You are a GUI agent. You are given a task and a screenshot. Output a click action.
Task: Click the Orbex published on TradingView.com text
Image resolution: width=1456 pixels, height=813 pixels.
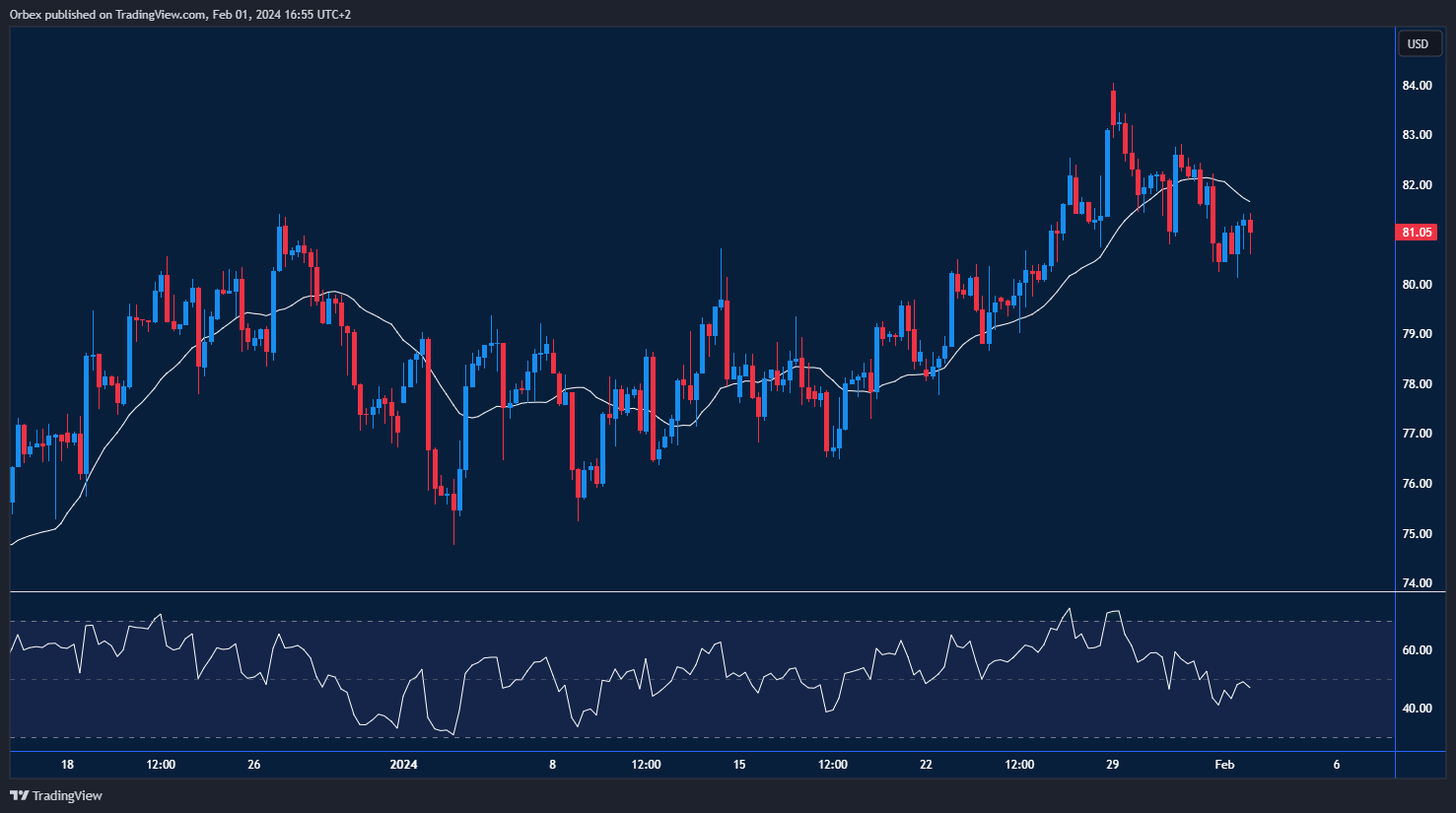(x=179, y=15)
